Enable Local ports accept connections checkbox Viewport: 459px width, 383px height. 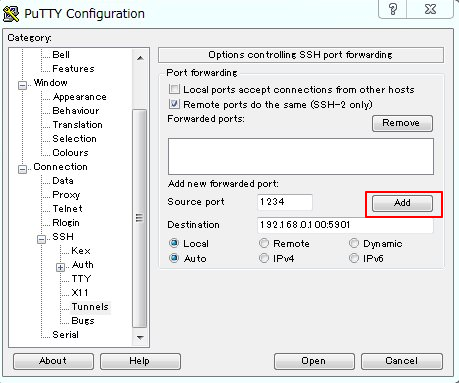click(x=174, y=89)
